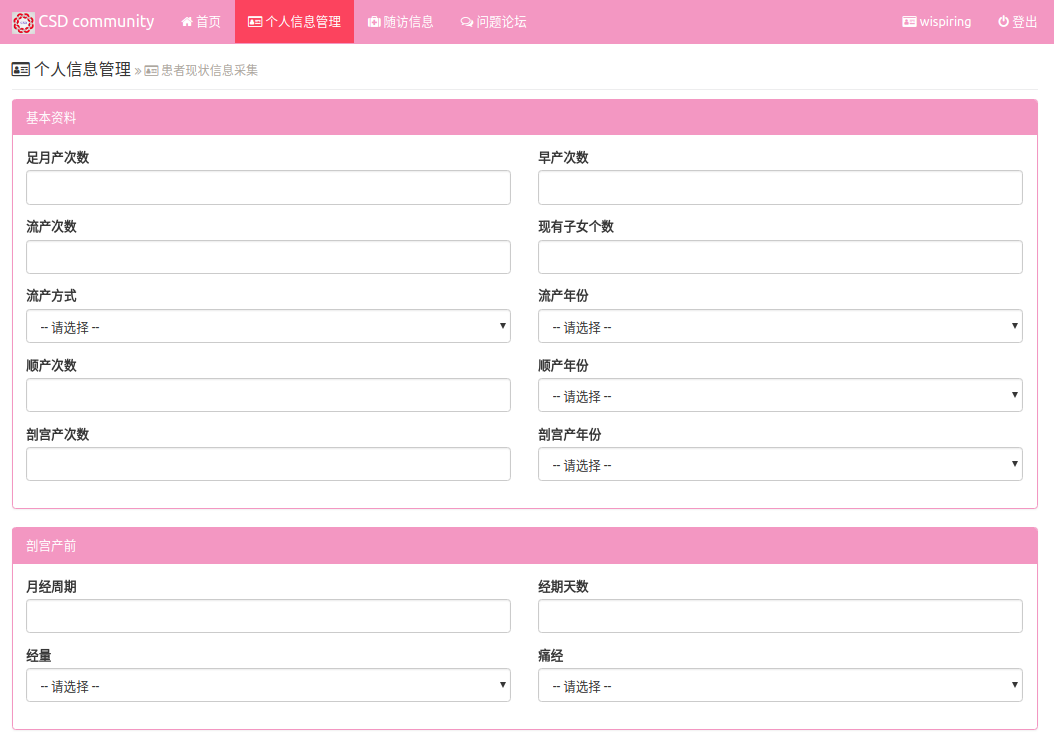Click the wispiring user profile link
The height and width of the screenshot is (741, 1054).
tap(936, 22)
